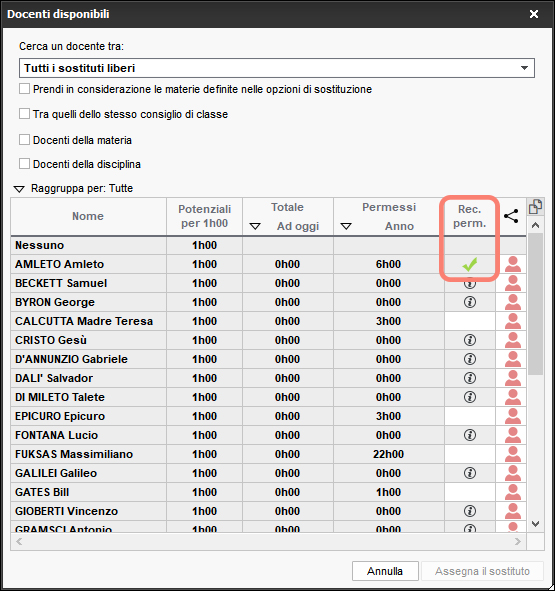Click the Annulla button
Viewport: 555px width, 591px height.
tap(385, 571)
